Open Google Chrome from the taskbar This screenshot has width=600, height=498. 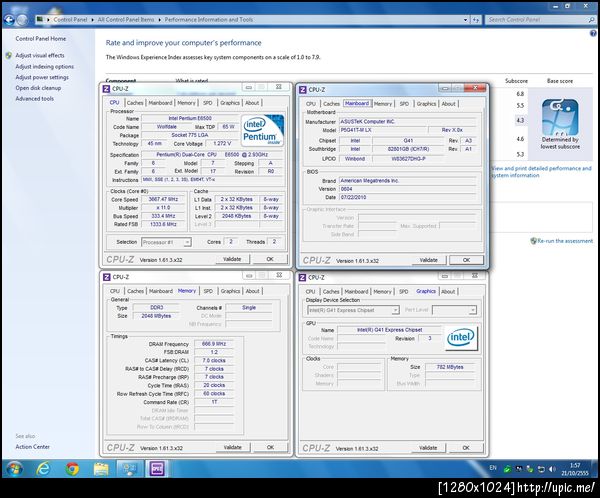pyautogui.click(x=73, y=468)
